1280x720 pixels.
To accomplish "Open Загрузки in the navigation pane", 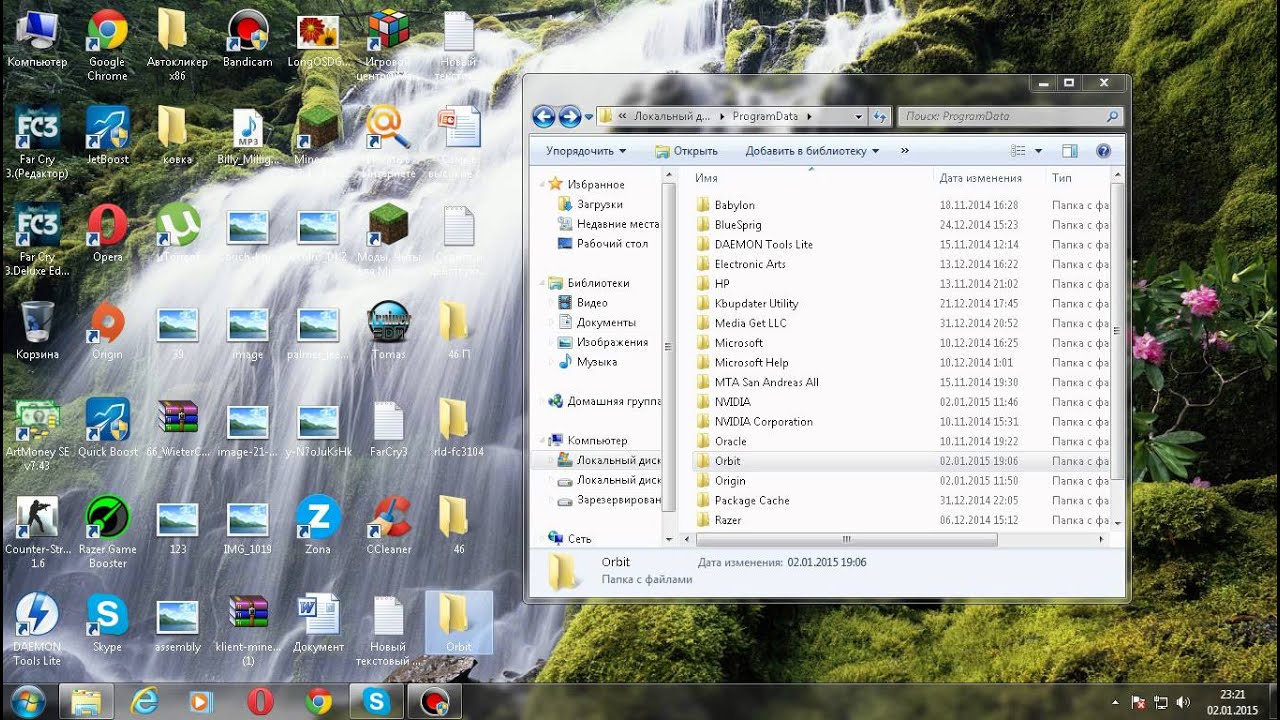I will [601, 204].
